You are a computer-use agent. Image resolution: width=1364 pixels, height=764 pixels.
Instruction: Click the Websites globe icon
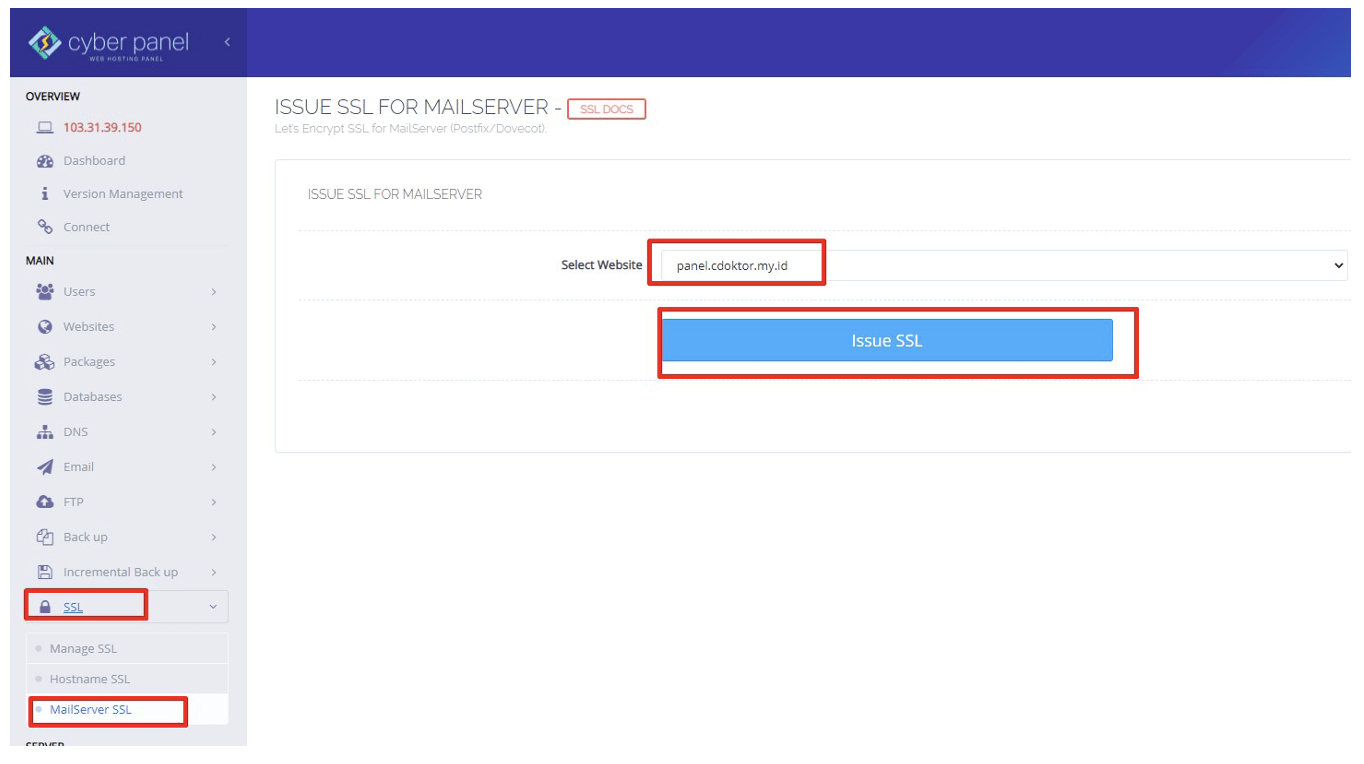(44, 326)
